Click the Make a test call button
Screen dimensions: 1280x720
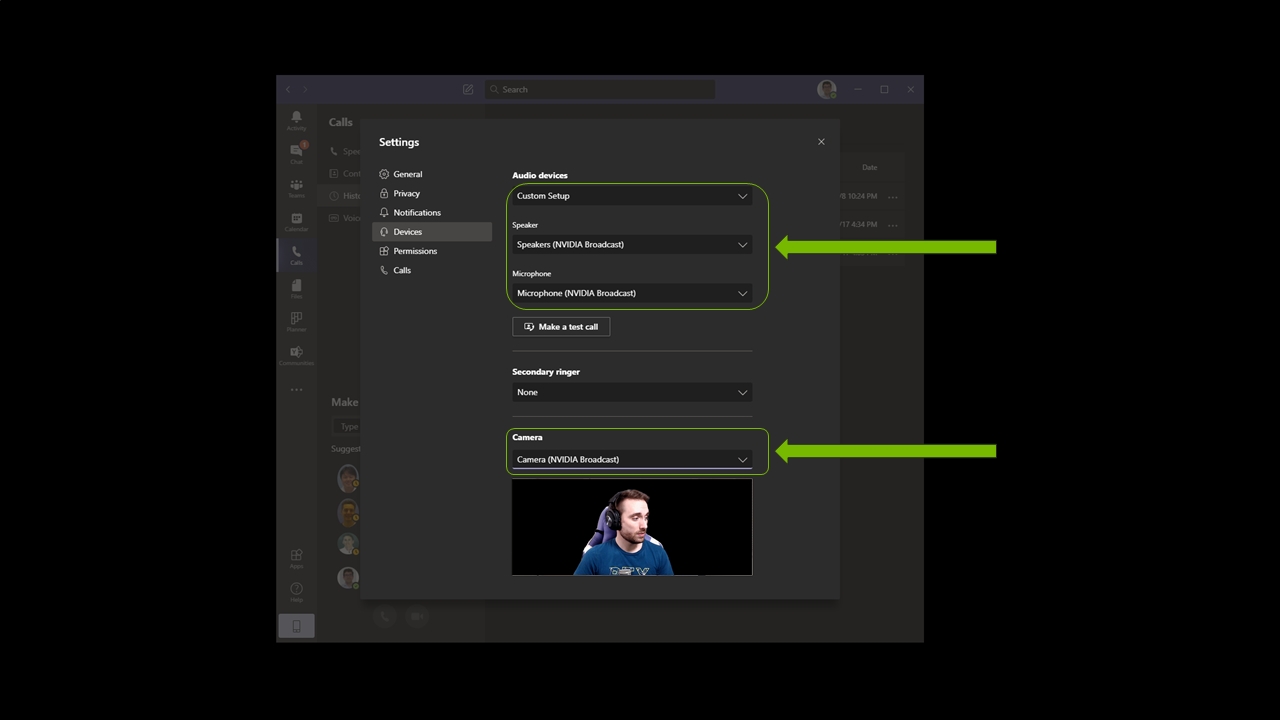click(x=561, y=327)
